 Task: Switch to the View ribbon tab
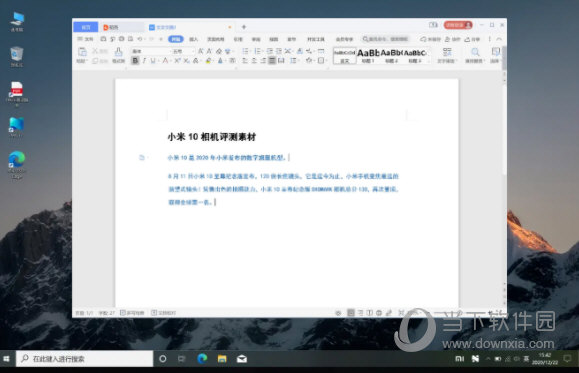pos(274,39)
